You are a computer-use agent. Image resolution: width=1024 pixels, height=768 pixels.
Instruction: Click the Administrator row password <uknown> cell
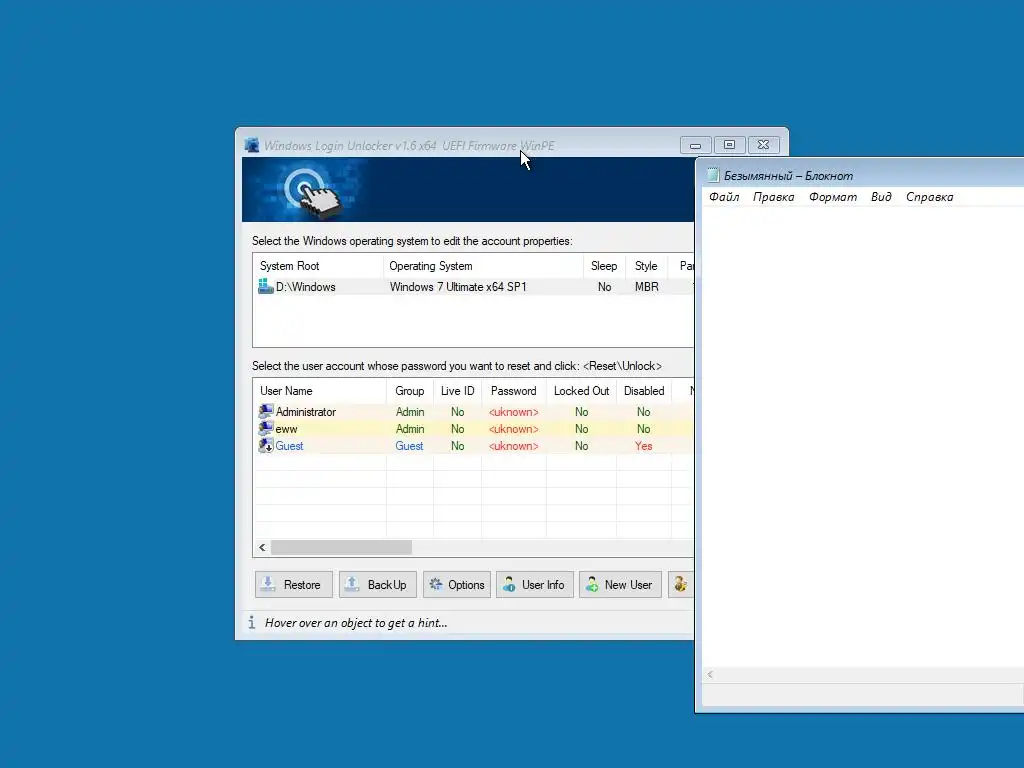pyautogui.click(x=513, y=412)
